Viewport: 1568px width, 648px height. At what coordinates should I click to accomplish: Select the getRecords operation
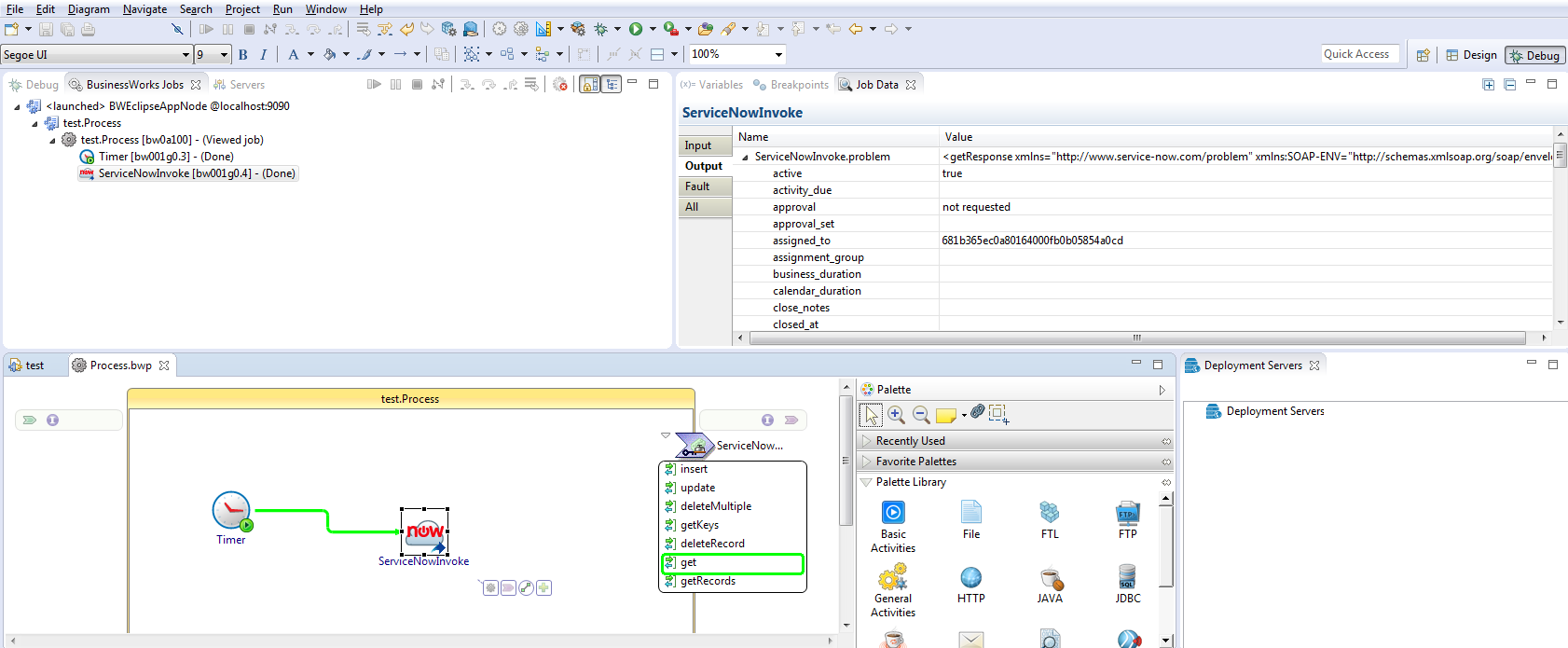coord(708,581)
